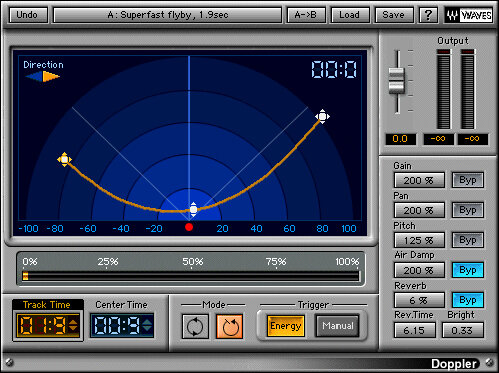Screen dimensions: 499x373
Task: Bypass the Gain section
Action: 468,180
